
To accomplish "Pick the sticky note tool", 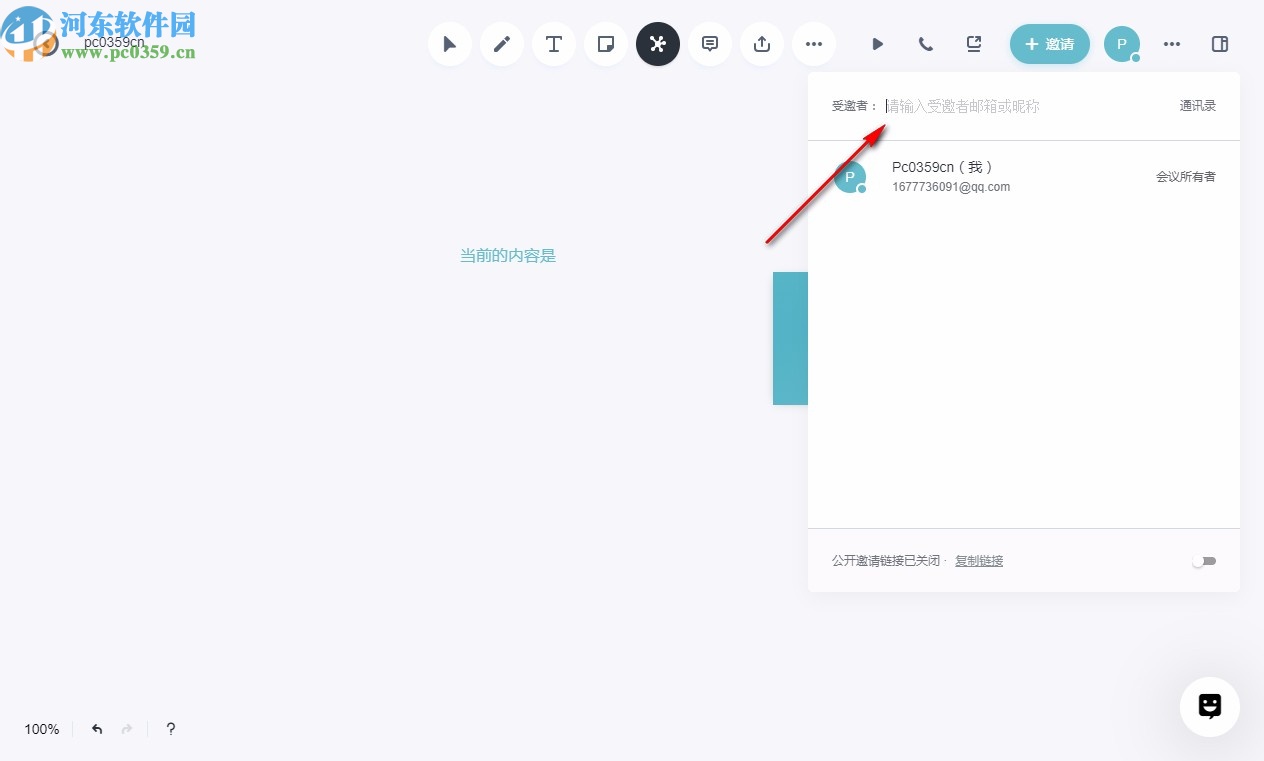I will [x=606, y=44].
